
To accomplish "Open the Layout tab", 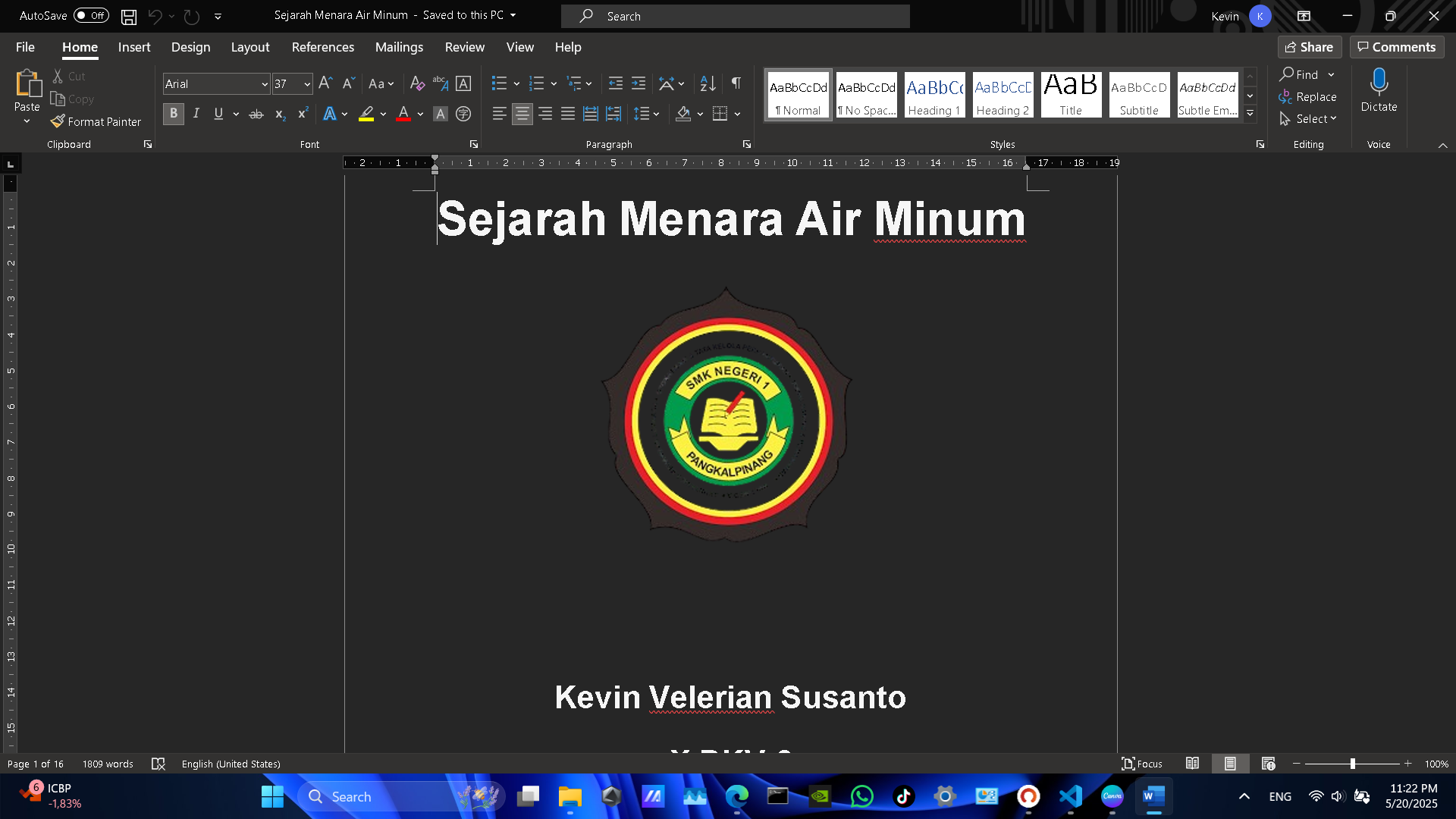I will pos(250,47).
